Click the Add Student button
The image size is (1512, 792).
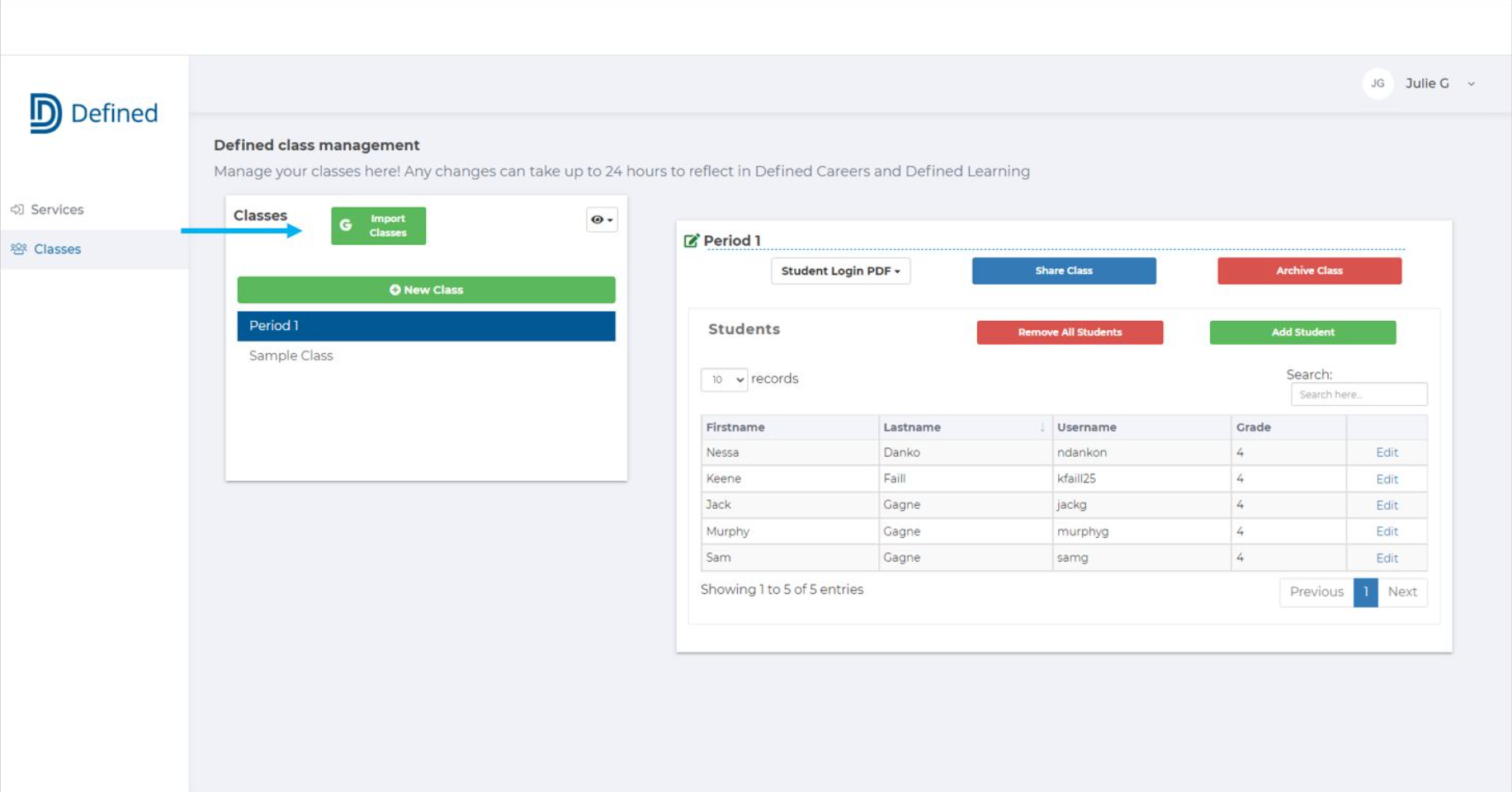(x=1302, y=332)
